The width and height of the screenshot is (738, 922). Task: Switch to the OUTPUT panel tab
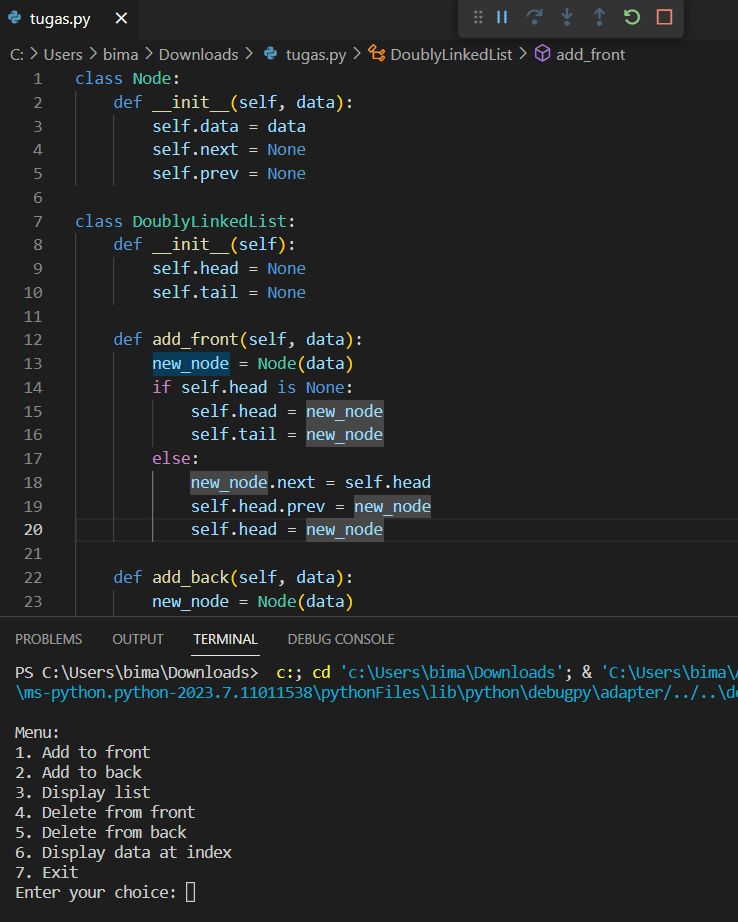pos(138,639)
